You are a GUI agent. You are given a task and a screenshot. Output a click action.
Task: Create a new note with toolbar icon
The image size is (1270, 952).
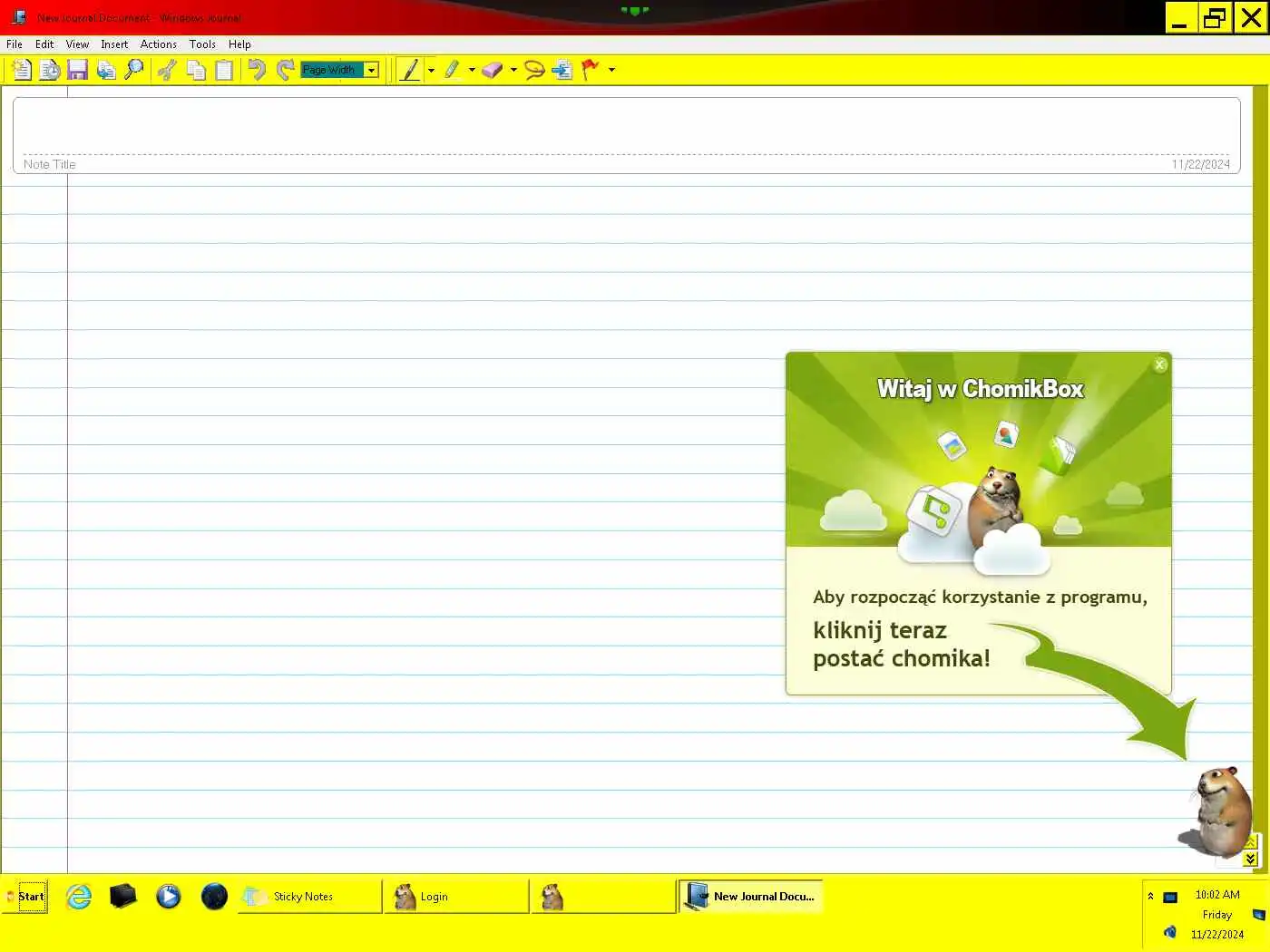coord(21,70)
